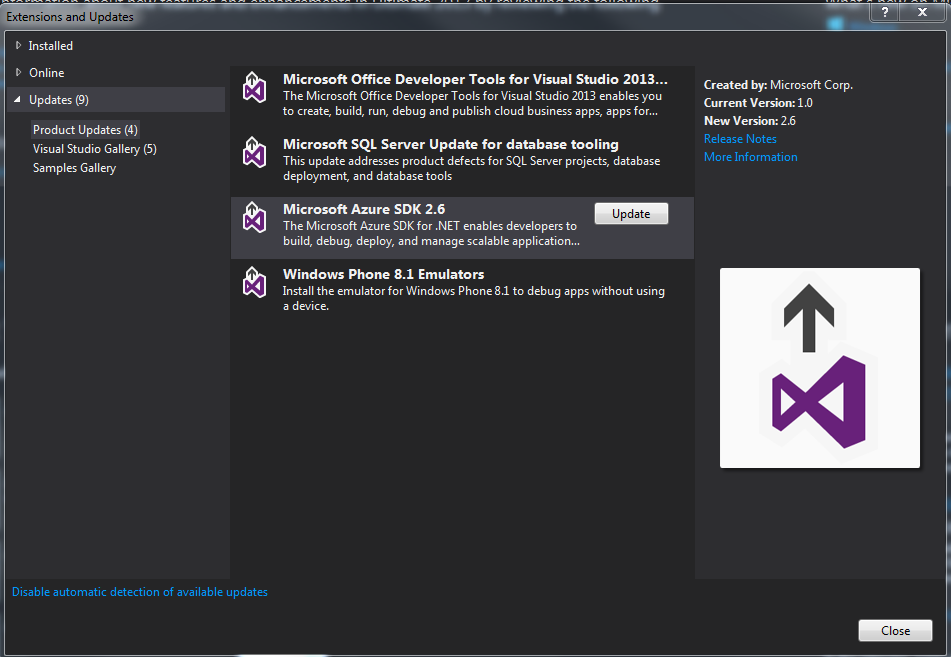Click the Extensions and Updates title bar text
Screen dimensions: 951x657
[70, 16]
